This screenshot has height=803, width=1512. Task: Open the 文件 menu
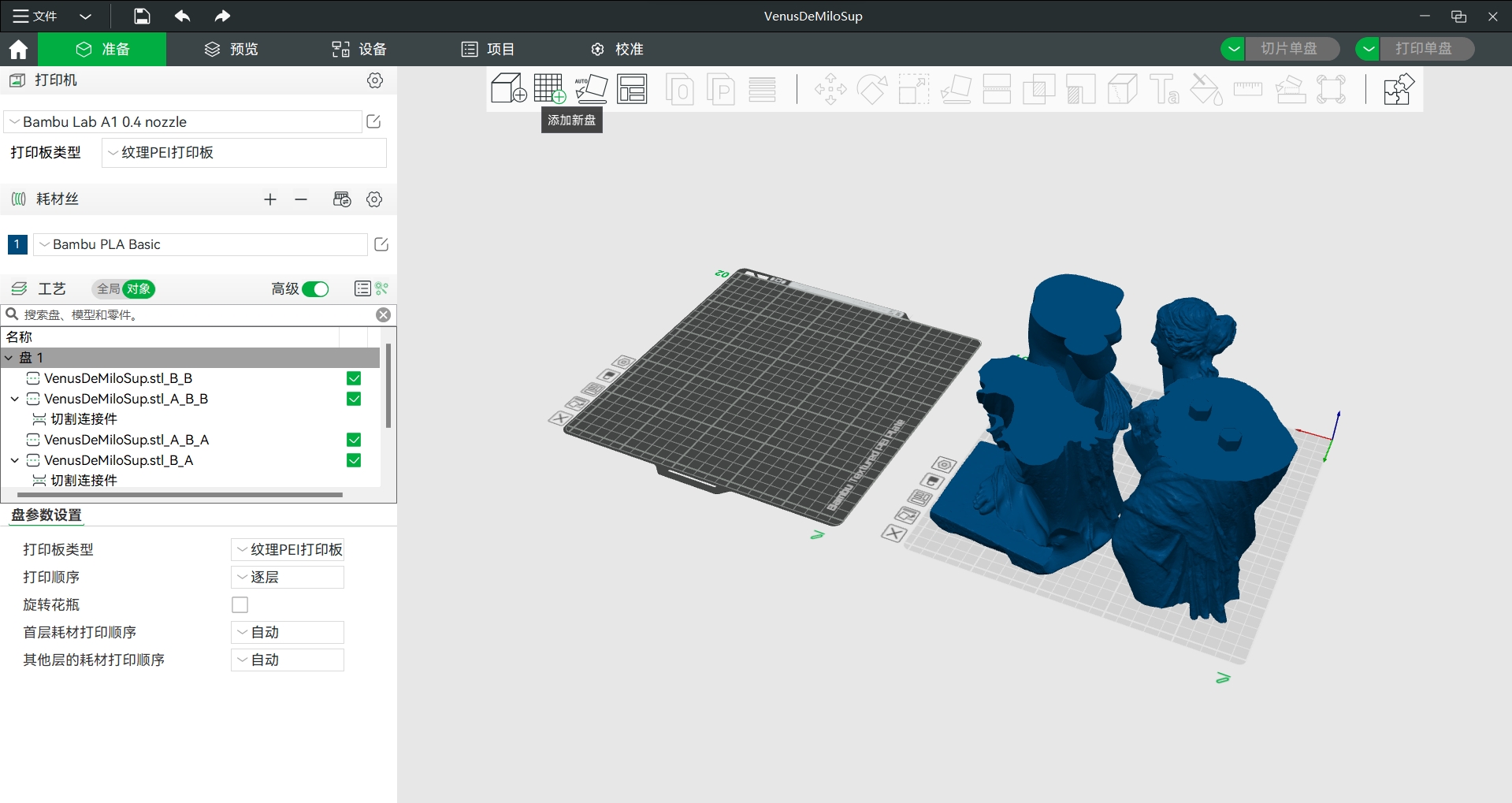tap(35, 16)
